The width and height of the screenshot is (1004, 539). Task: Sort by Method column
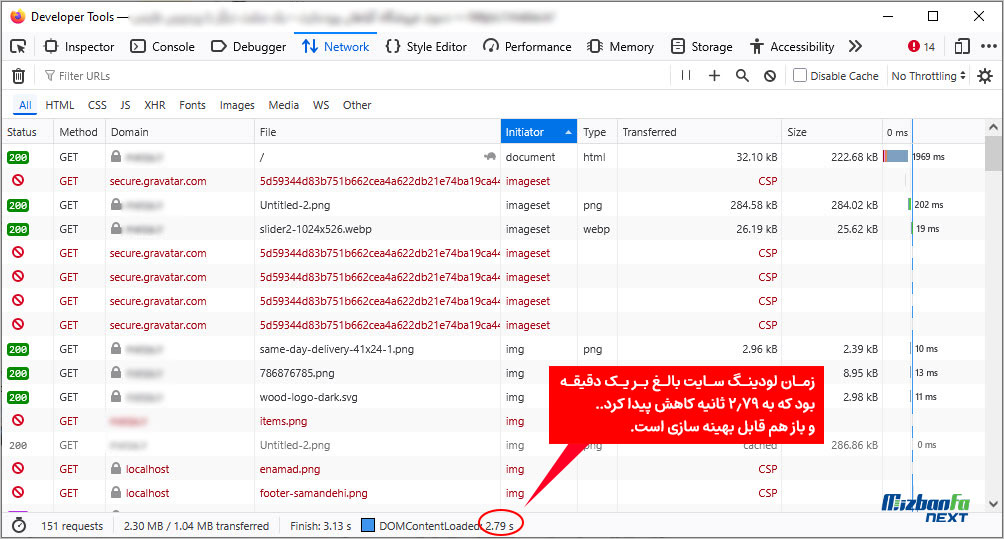[x=79, y=132]
